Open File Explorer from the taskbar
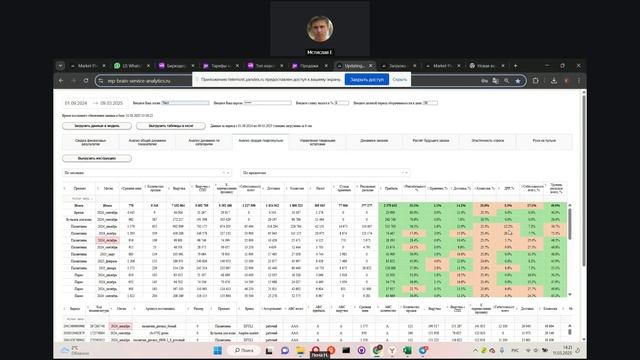The image size is (640, 360). click(x=300, y=351)
